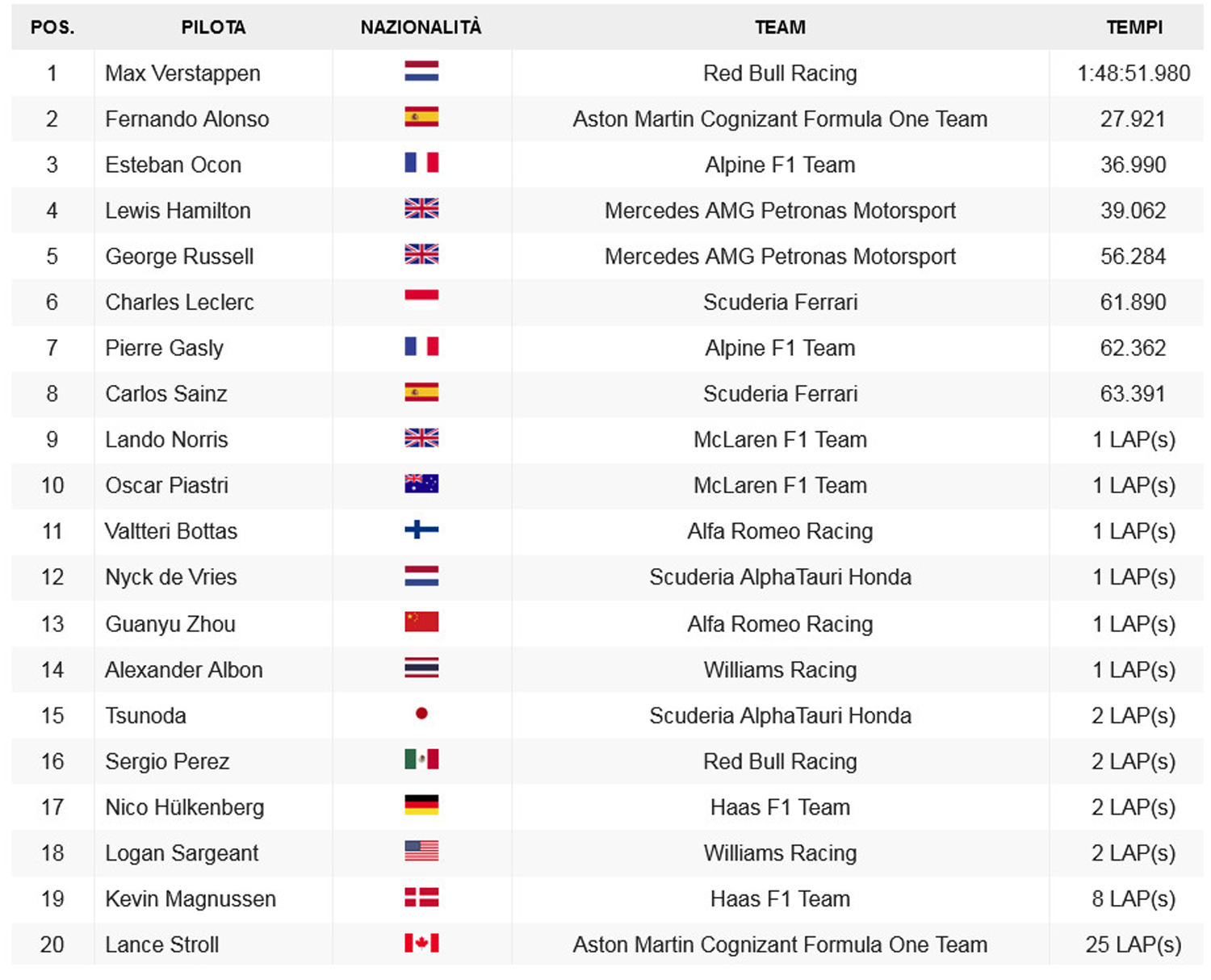This screenshot has width=1211, height=980.
Task: Click the Mexican flag beside Sergio Perez
Action: 421,759
